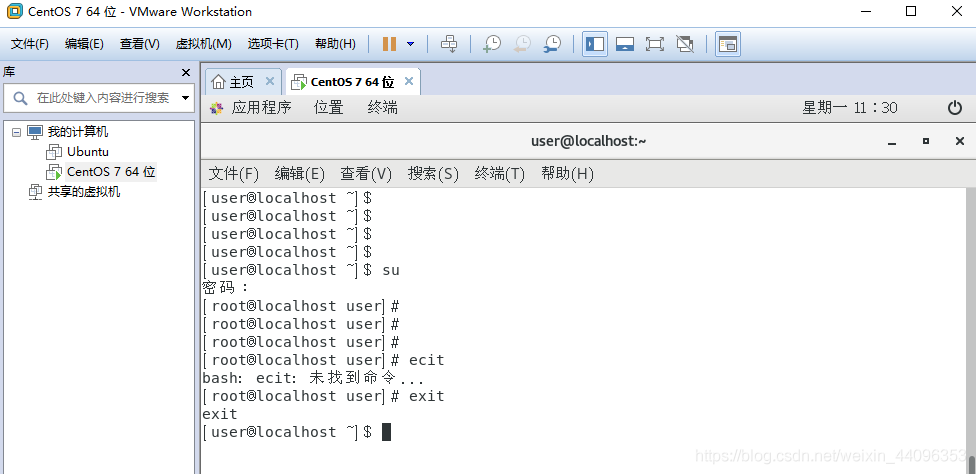Image resolution: width=976 pixels, height=474 pixels.
Task: Open terminal 帮助(H) menu
Action: click(567, 174)
